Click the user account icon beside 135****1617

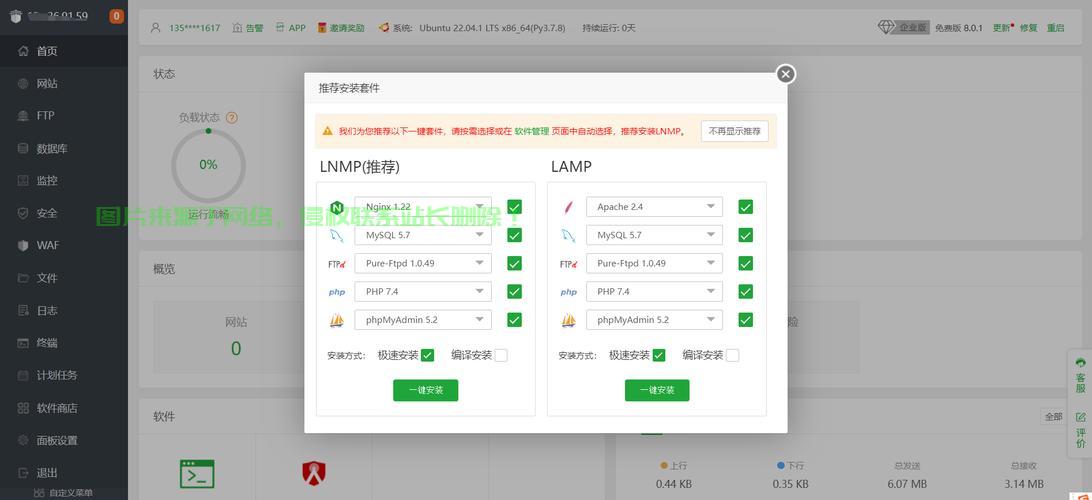pos(156,28)
